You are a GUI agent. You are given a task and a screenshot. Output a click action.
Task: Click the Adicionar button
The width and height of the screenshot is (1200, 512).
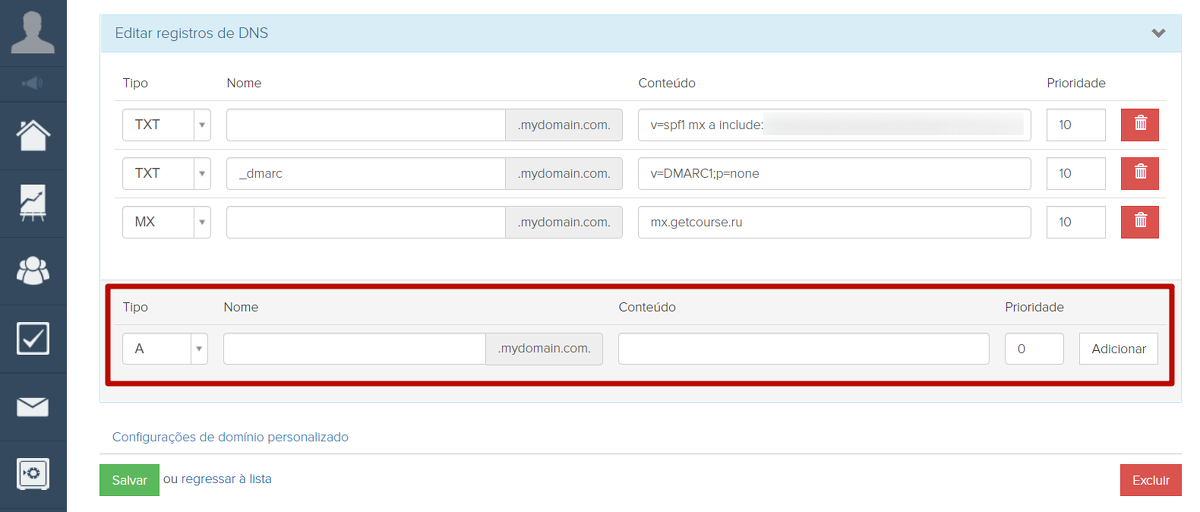pyautogui.click(x=1118, y=349)
